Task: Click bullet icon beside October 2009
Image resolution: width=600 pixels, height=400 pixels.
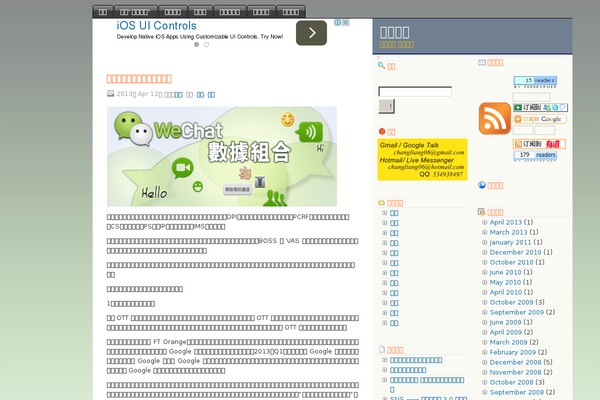Action: click(x=484, y=302)
